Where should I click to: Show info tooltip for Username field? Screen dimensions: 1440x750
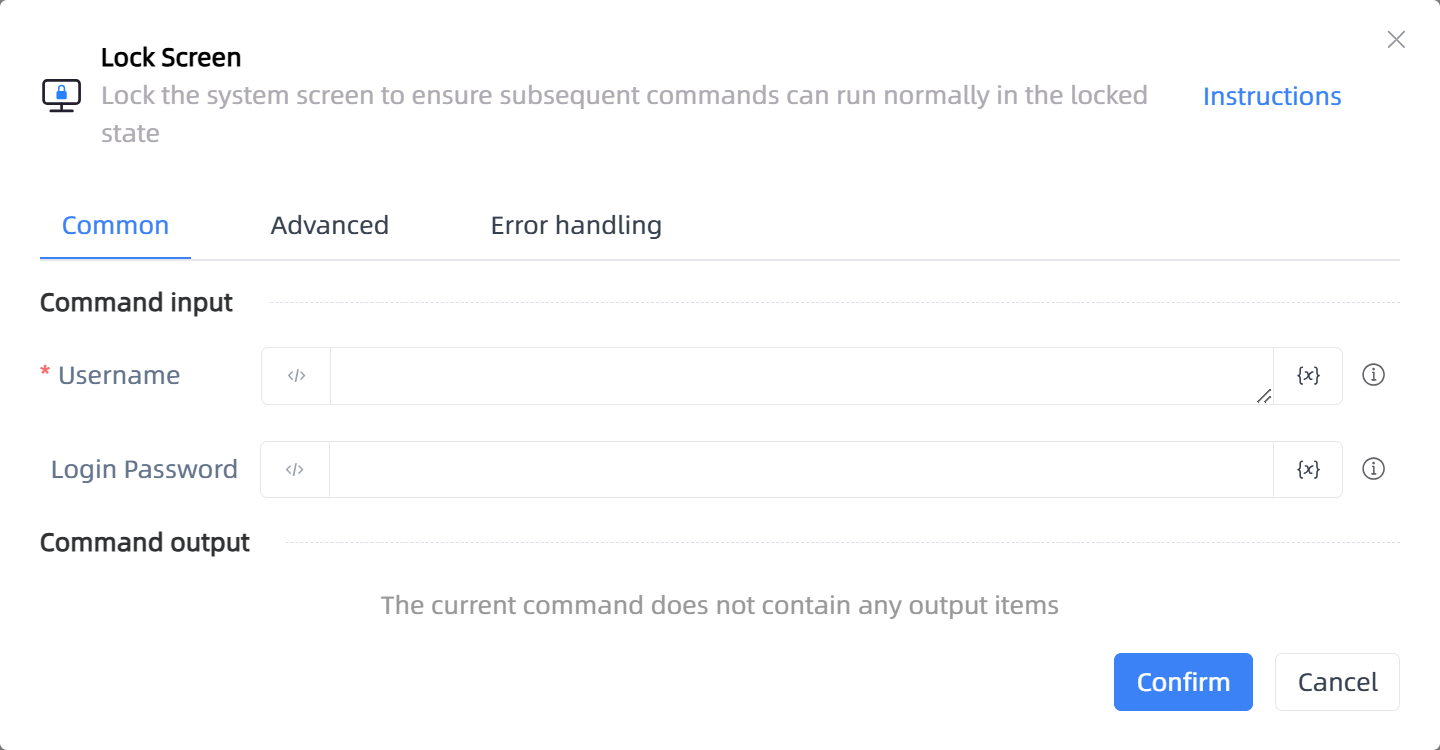tap(1374, 375)
